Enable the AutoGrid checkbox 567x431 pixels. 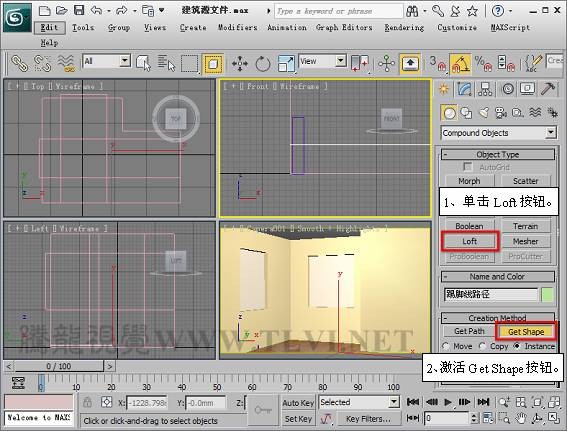(x=468, y=167)
